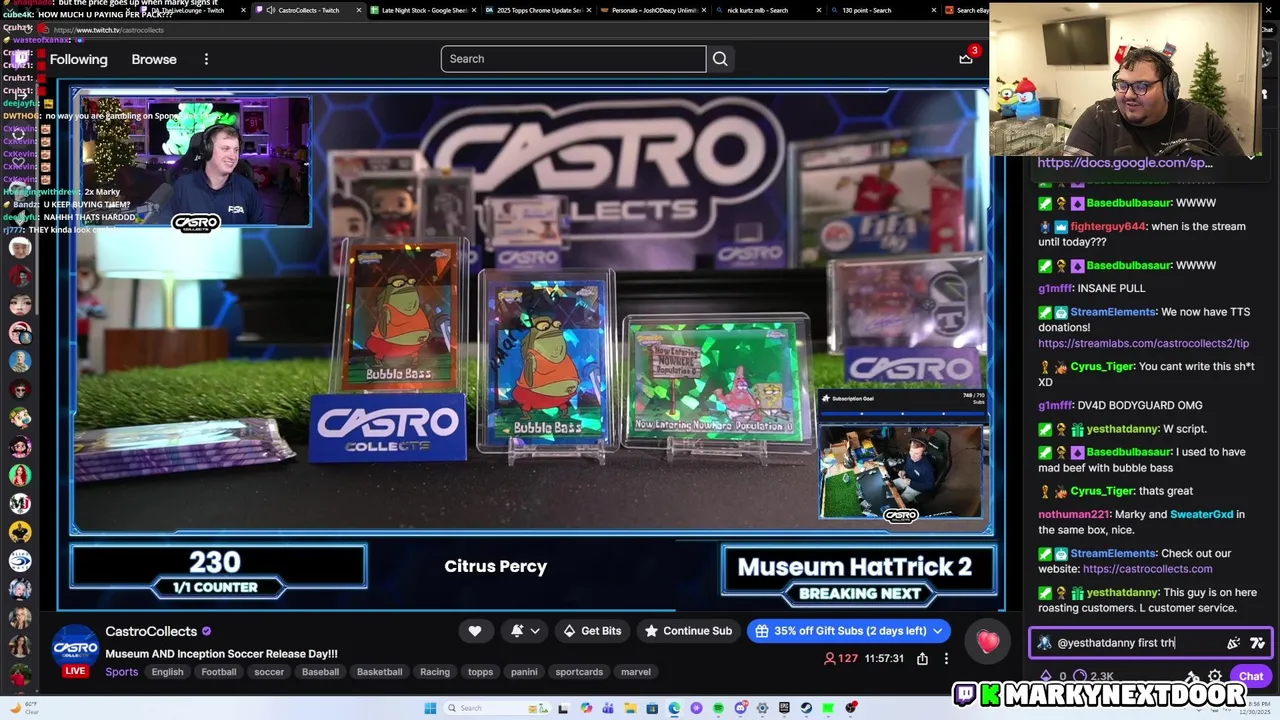
Task: Click the English tag
Action: 167,672
